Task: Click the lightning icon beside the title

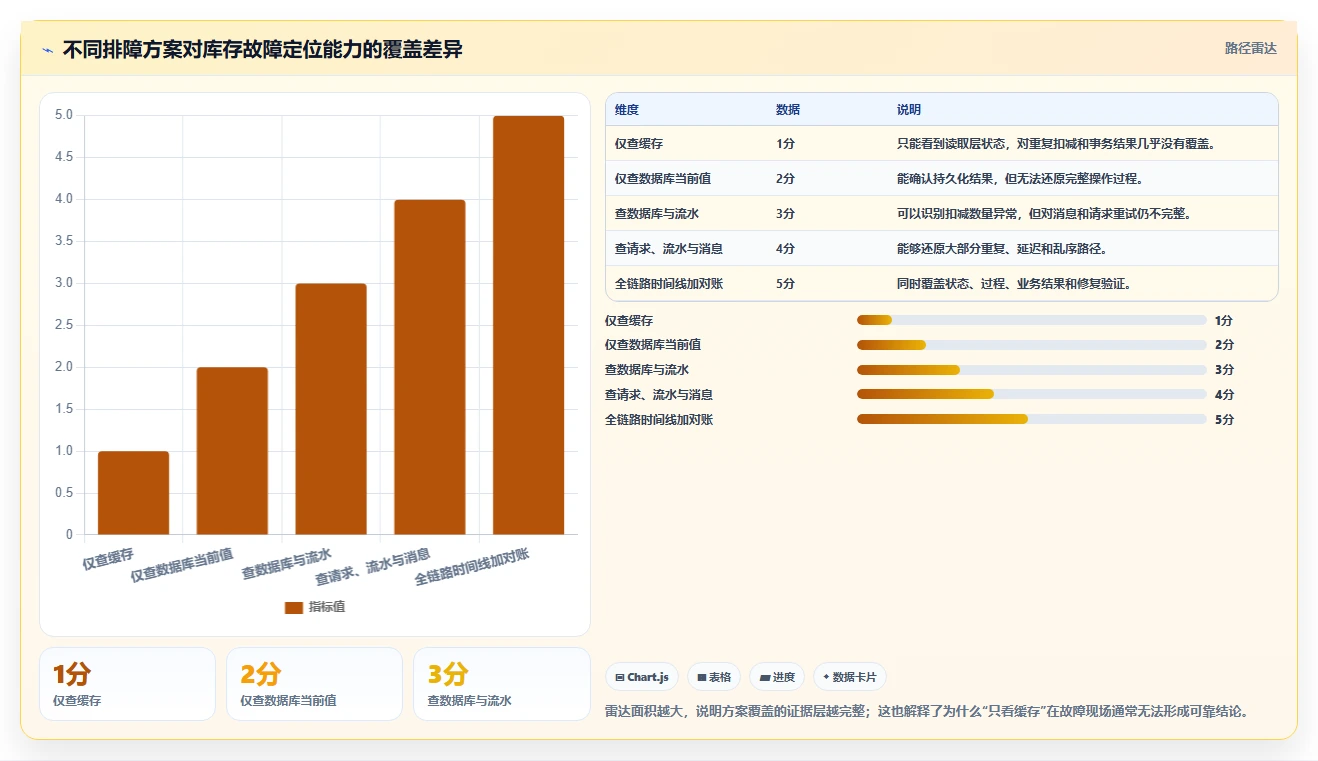Action: tap(47, 50)
